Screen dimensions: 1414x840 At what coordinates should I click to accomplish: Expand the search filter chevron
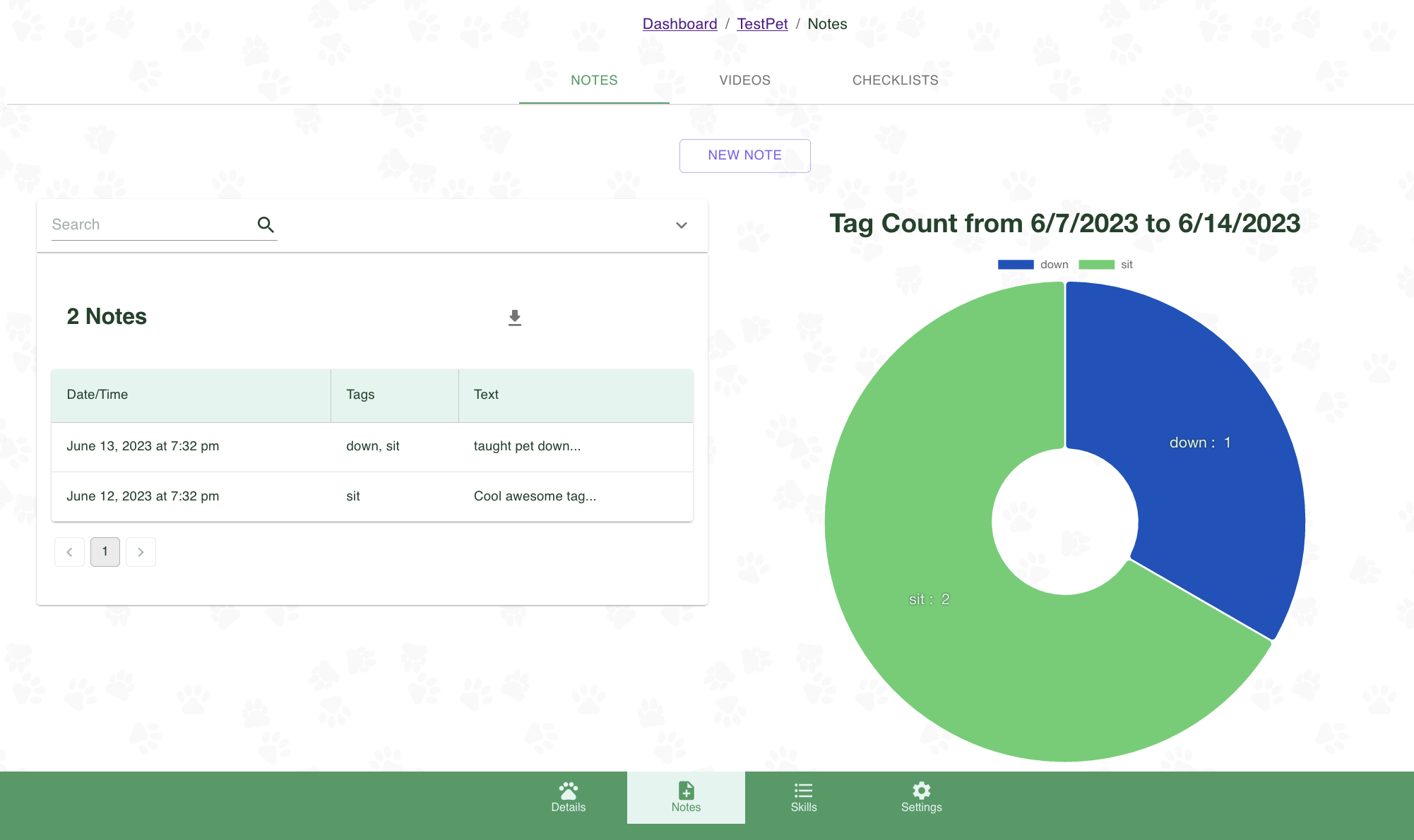[x=681, y=225]
